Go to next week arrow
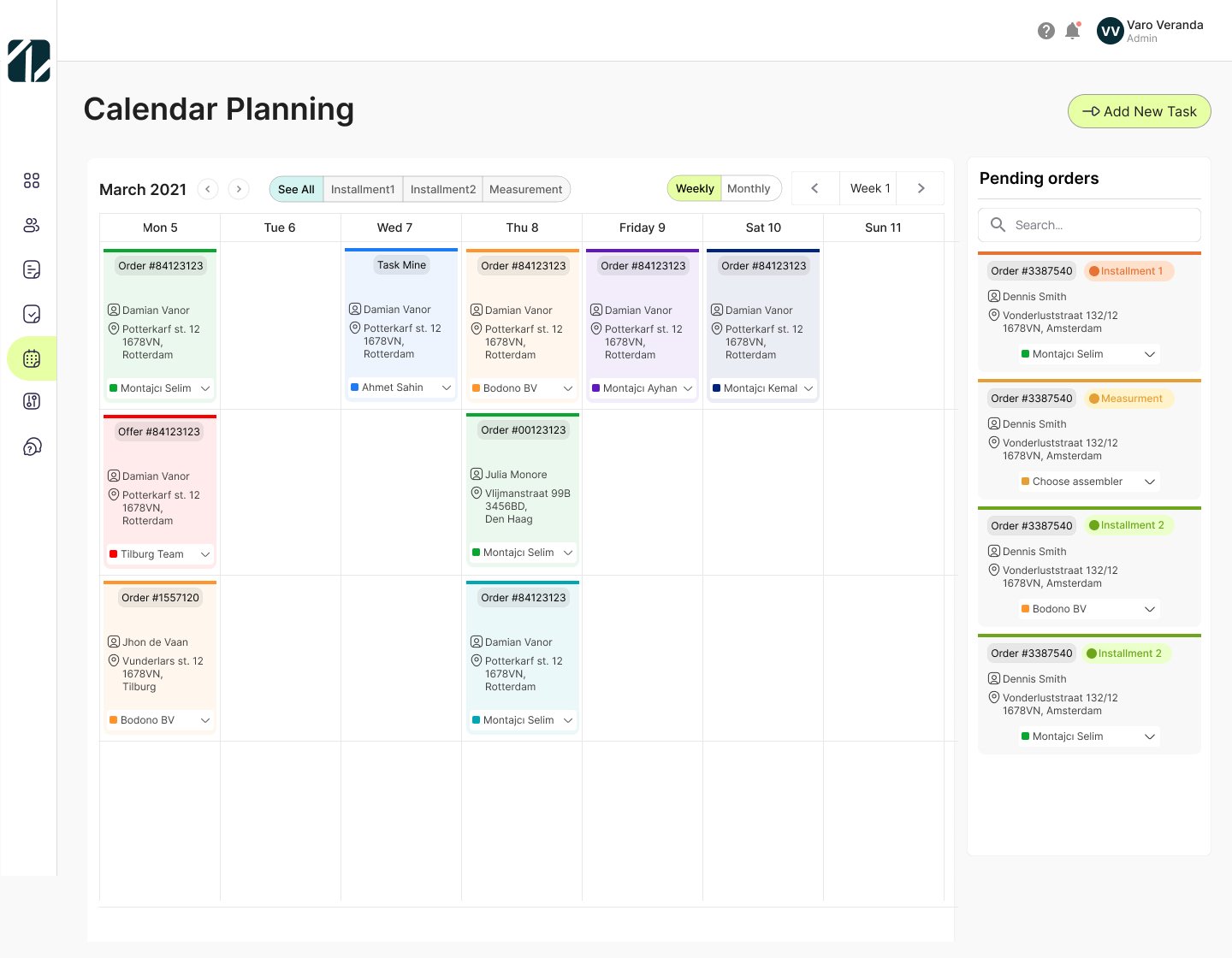The height and width of the screenshot is (958, 1232). click(921, 188)
